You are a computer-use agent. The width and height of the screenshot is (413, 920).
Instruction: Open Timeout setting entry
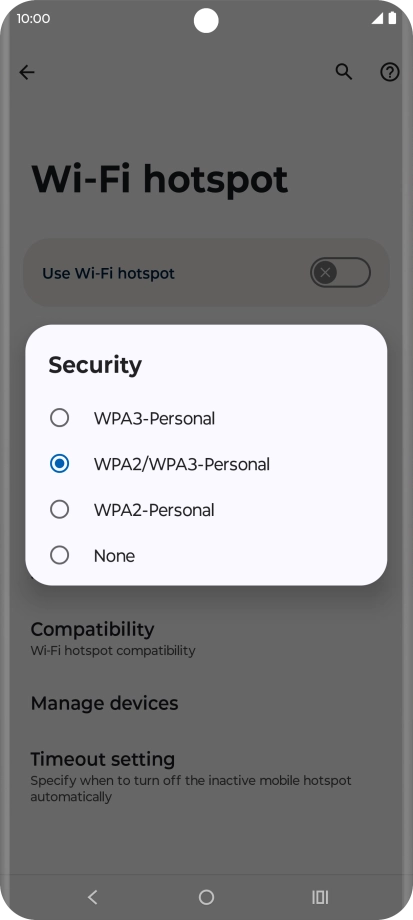pyautogui.click(x=206, y=774)
